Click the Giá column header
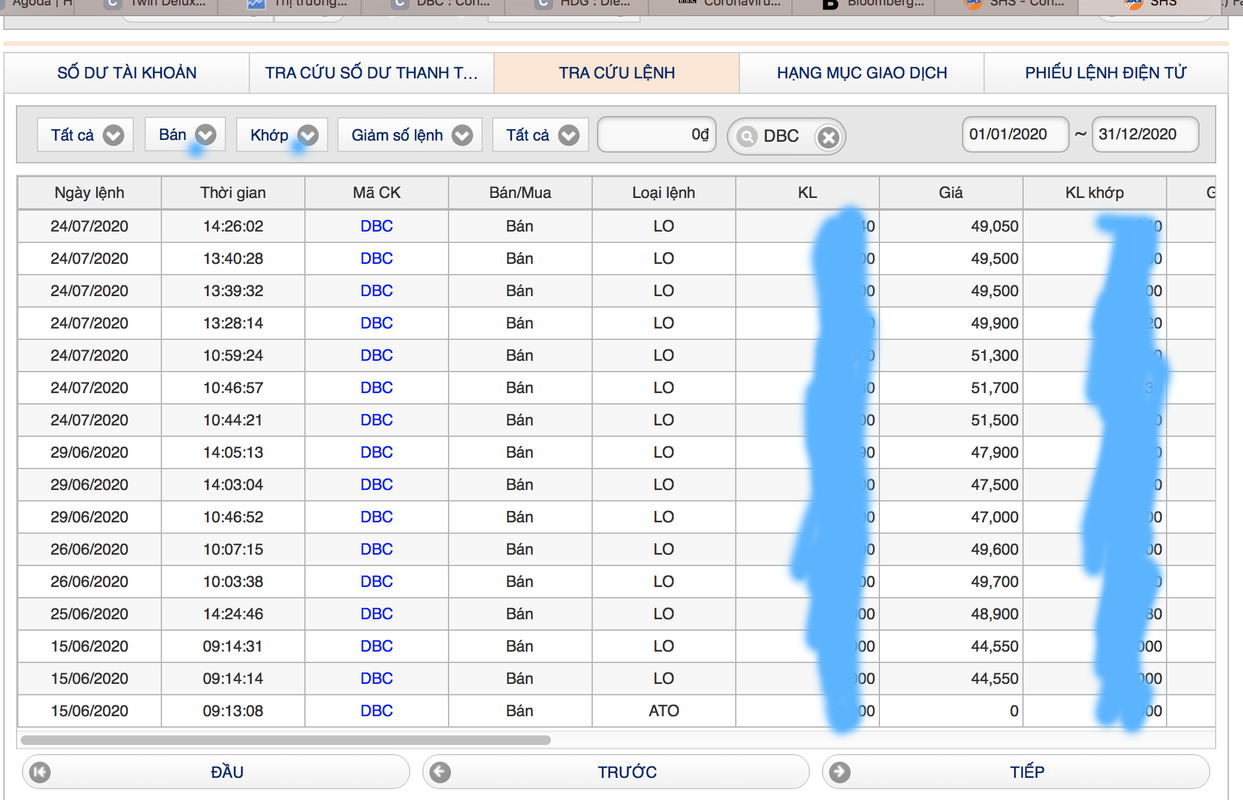Screen dimensions: 1243x800 point(951,193)
